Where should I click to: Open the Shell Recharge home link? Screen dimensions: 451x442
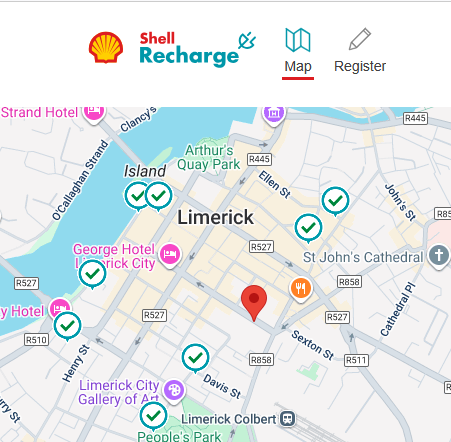[197, 49]
